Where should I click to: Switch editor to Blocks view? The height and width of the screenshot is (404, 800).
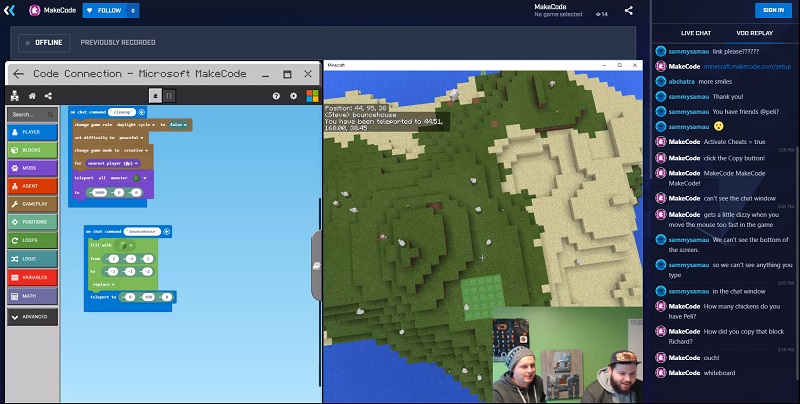click(x=156, y=95)
